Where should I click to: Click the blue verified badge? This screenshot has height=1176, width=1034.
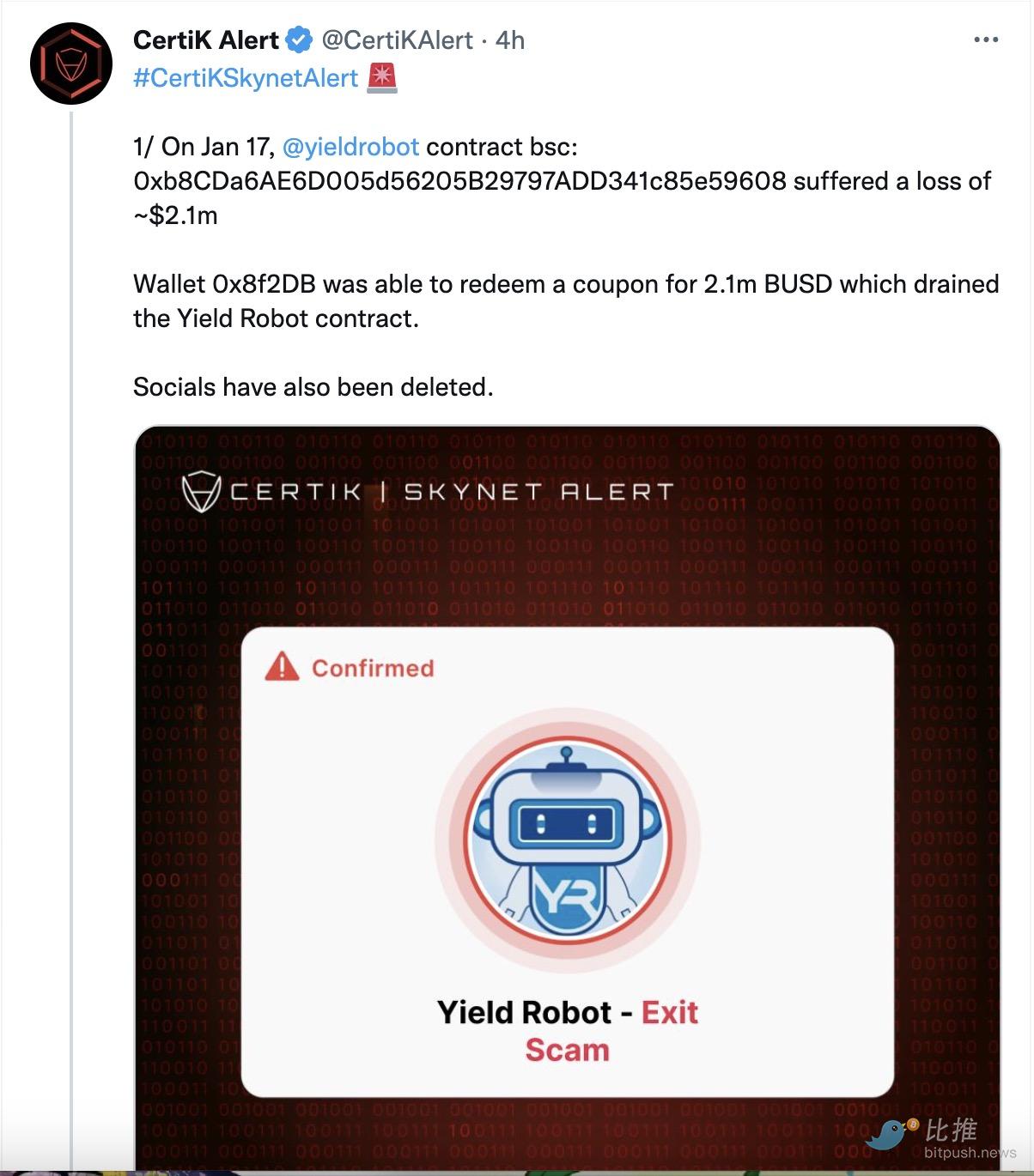298,40
